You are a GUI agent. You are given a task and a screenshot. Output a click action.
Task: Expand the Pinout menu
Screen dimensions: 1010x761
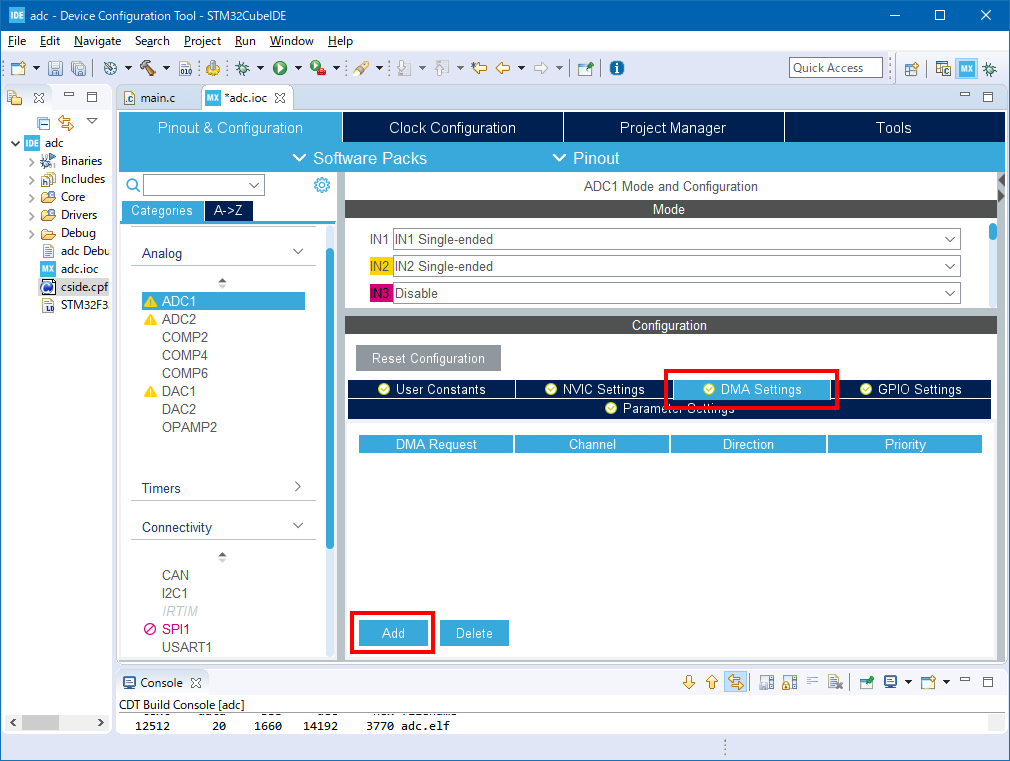point(586,158)
